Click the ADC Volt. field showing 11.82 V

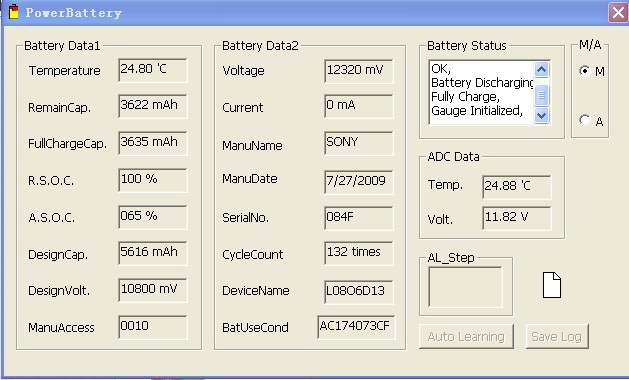click(517, 218)
